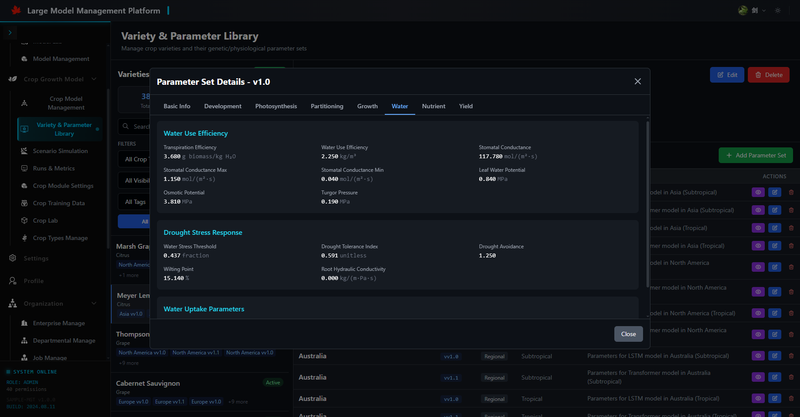
Task: Collapse the Crop Growth Model chevron
Action: pyautogui.click(x=94, y=79)
